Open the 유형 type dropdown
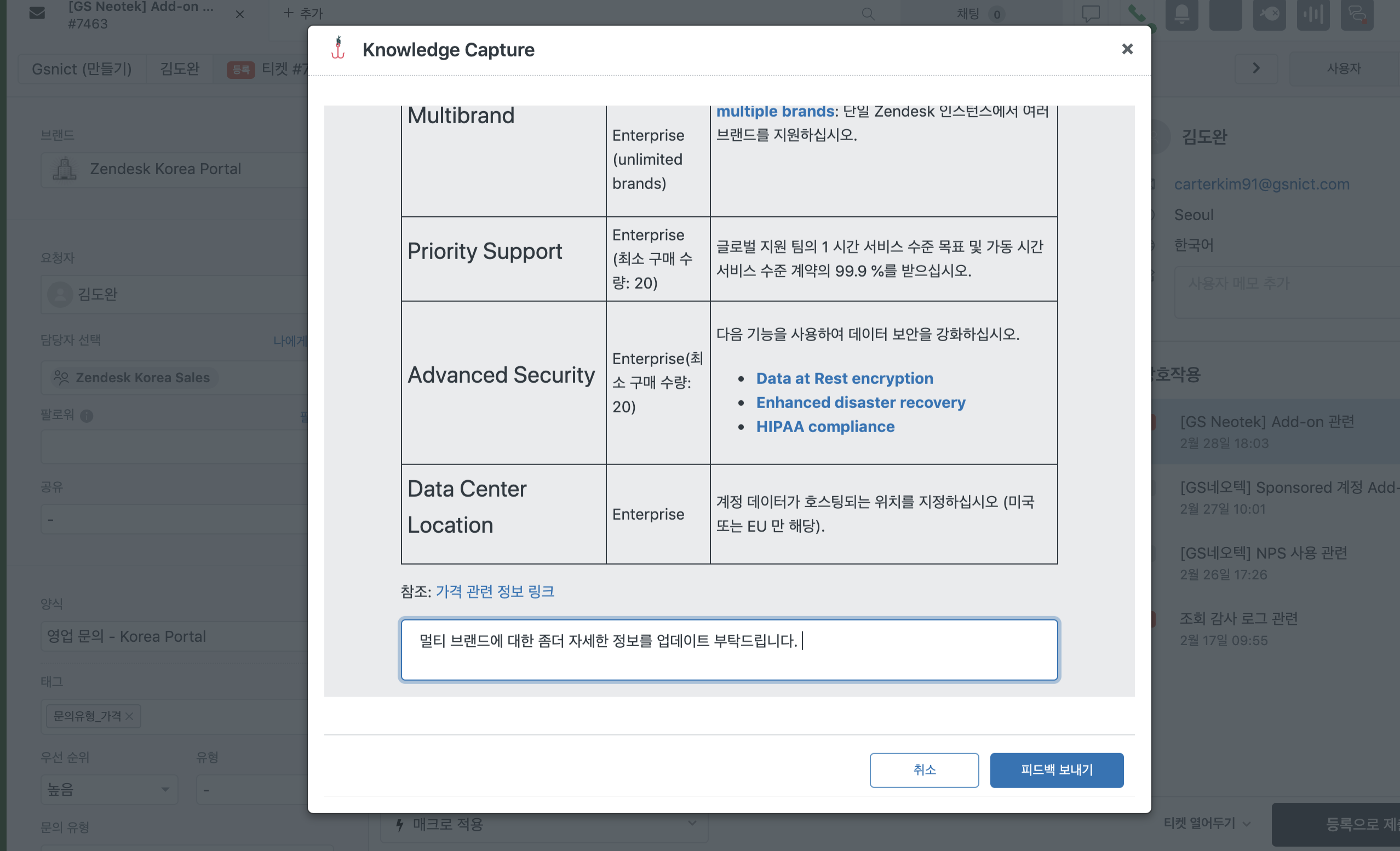Image resolution: width=1400 pixels, height=851 pixels. coord(253,789)
